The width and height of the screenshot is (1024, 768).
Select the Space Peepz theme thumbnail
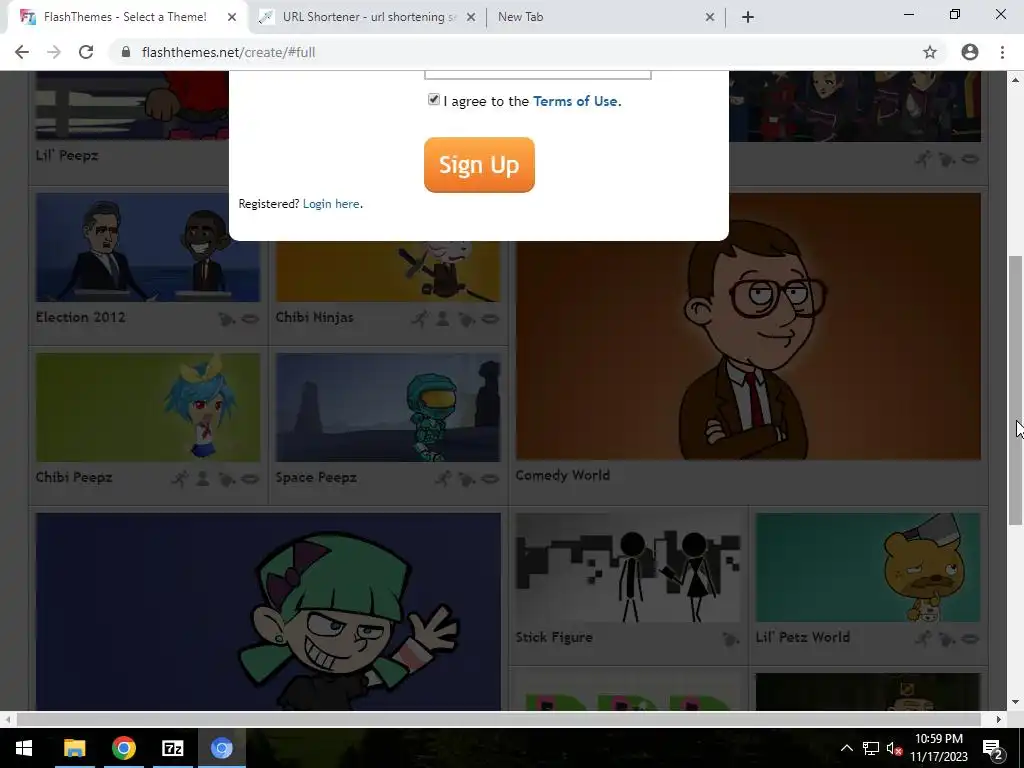[388, 408]
